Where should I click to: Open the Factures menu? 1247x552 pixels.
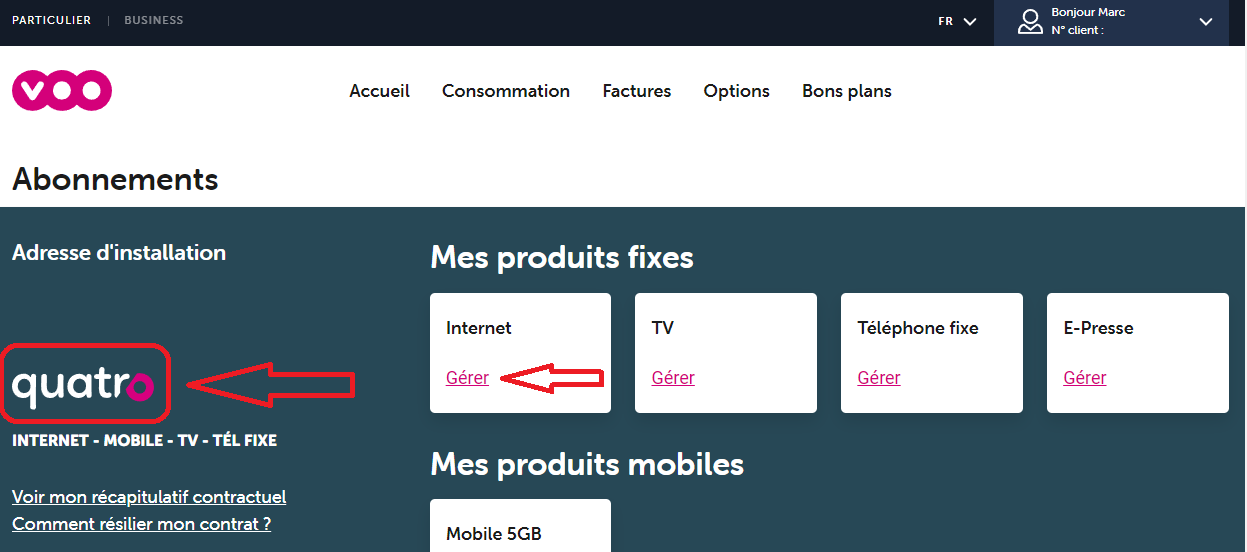pos(637,91)
